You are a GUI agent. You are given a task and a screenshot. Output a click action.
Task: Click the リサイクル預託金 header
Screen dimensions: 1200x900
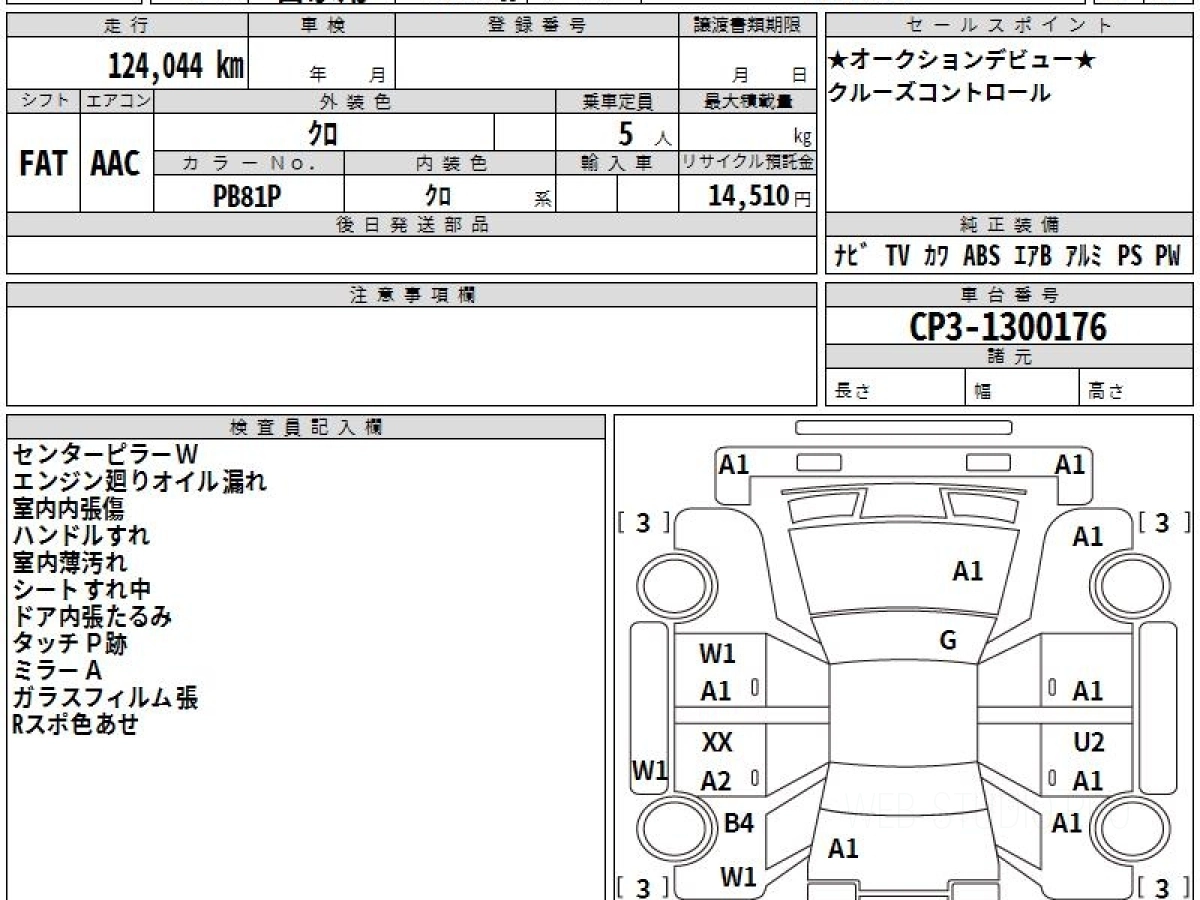(x=748, y=163)
